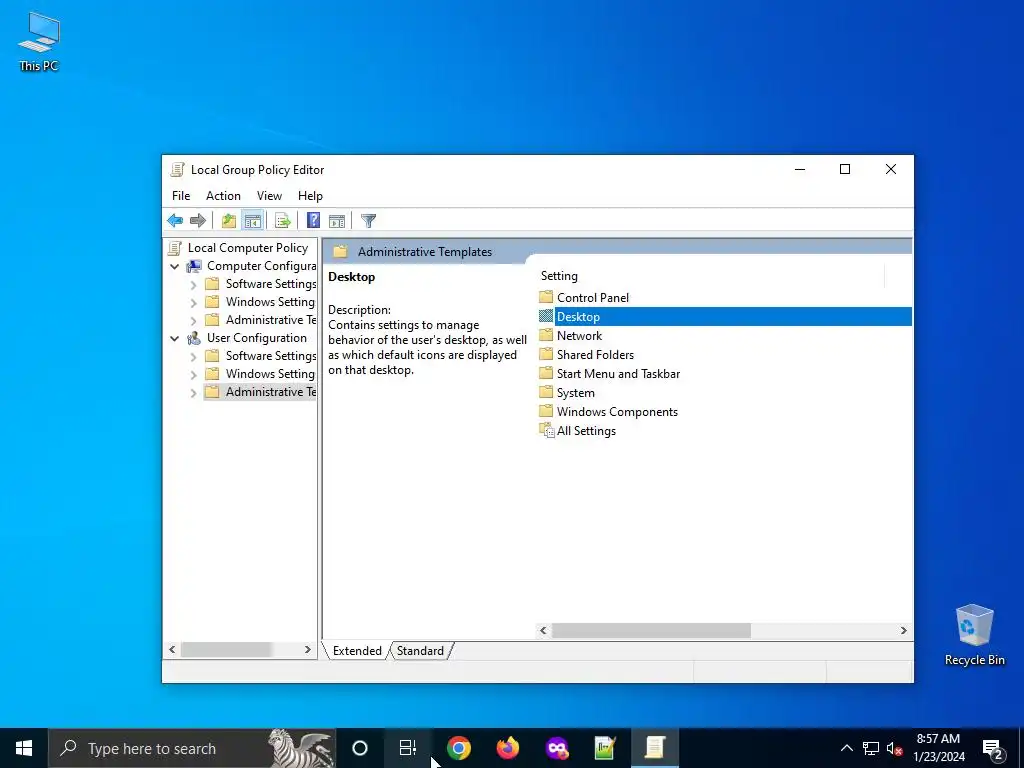Open the Action menu
The height and width of the screenshot is (768, 1024).
[x=223, y=196]
